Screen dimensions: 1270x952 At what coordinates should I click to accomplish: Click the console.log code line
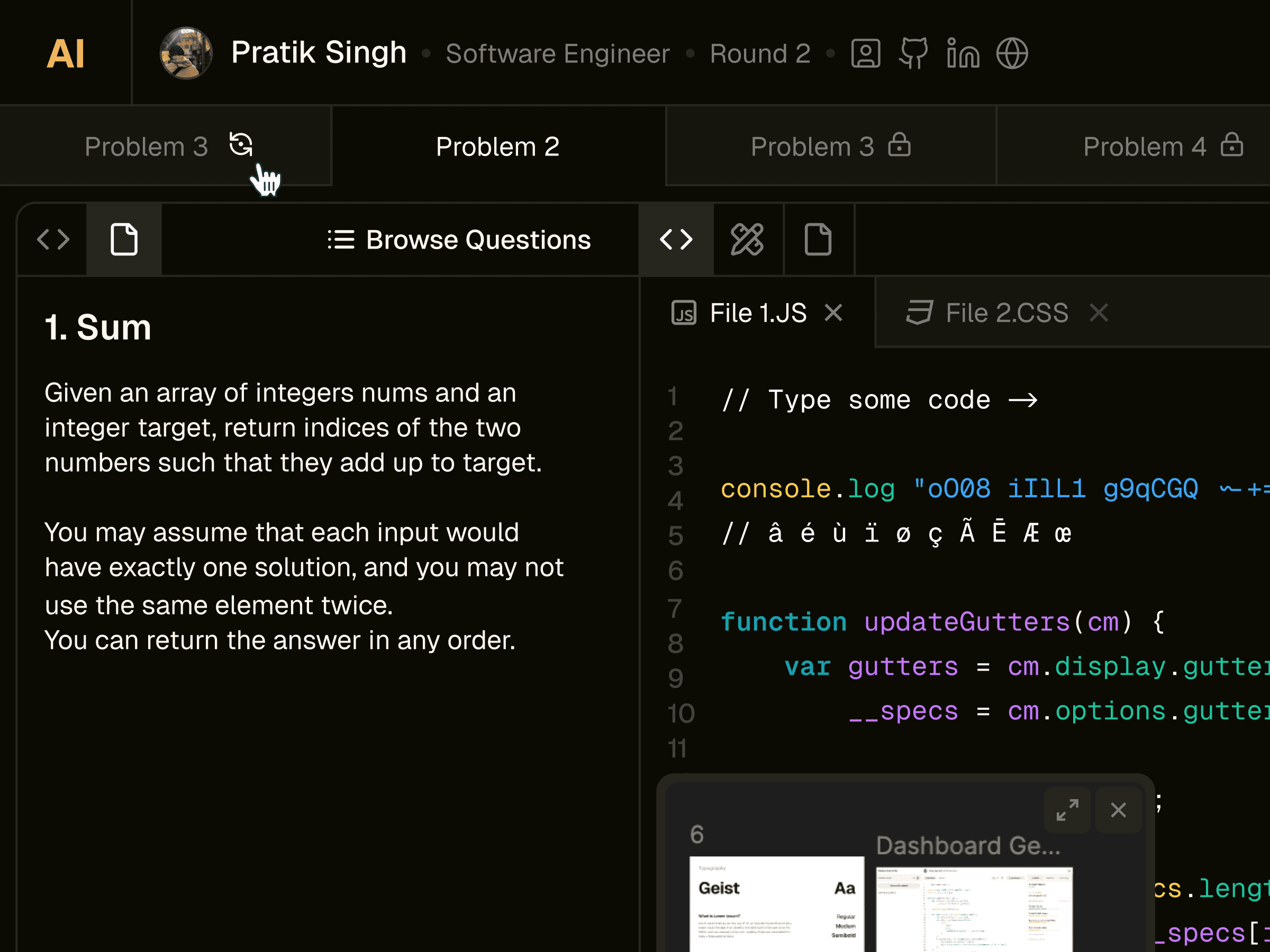995,489
